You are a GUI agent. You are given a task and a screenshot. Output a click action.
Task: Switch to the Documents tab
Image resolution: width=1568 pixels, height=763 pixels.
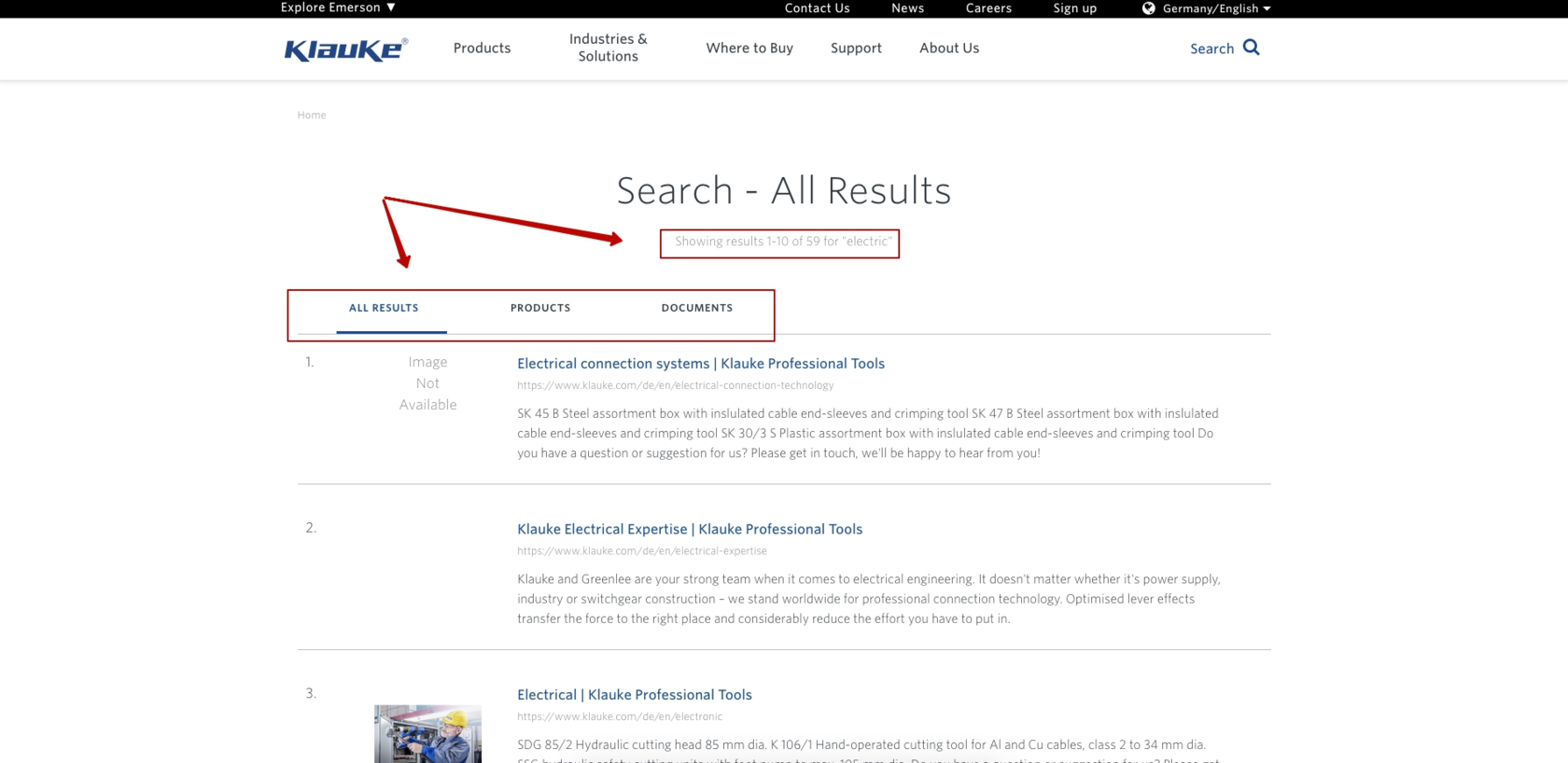pyautogui.click(x=697, y=308)
